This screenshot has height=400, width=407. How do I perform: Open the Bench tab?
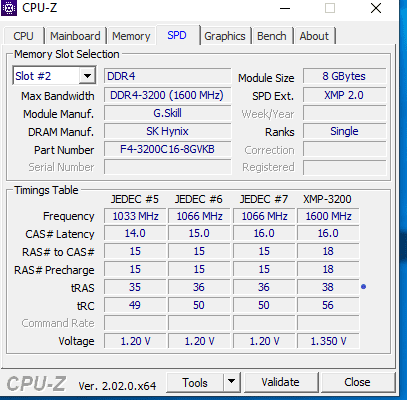click(272, 36)
